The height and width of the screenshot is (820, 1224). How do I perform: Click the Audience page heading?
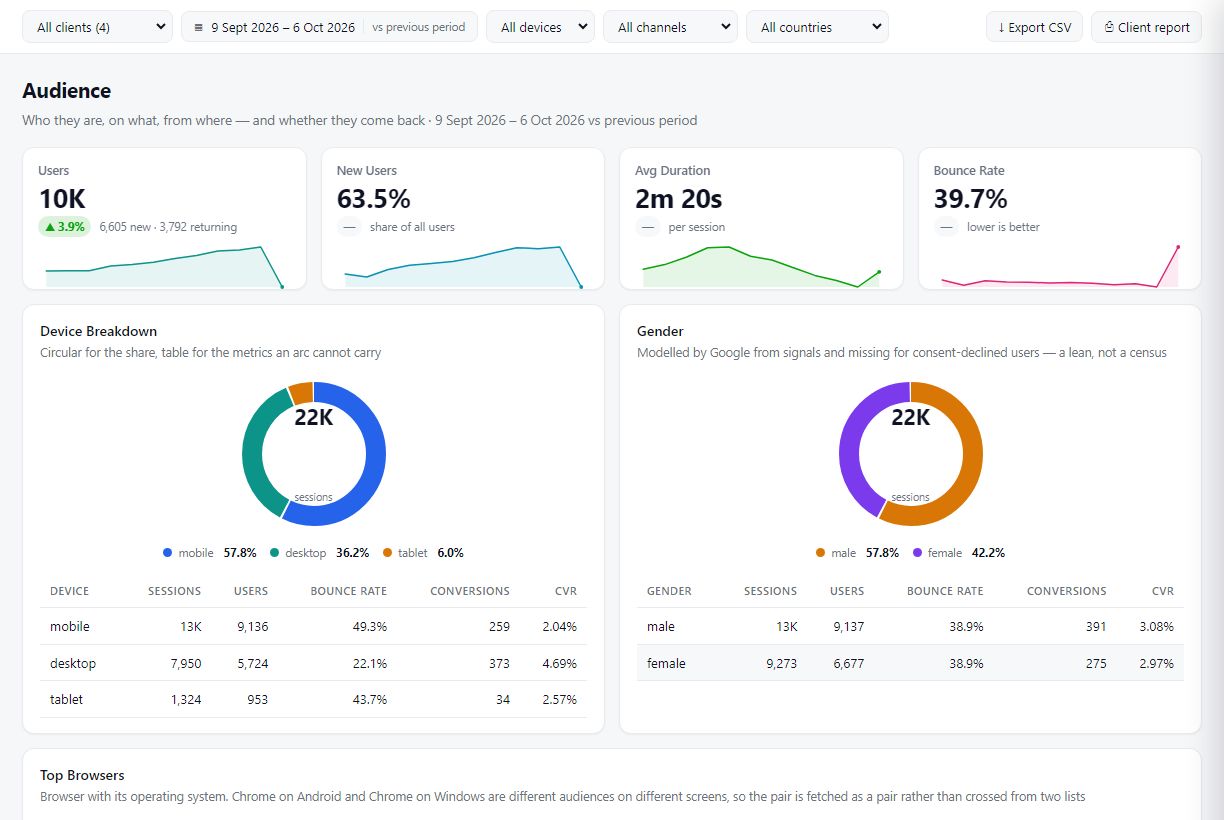click(67, 91)
